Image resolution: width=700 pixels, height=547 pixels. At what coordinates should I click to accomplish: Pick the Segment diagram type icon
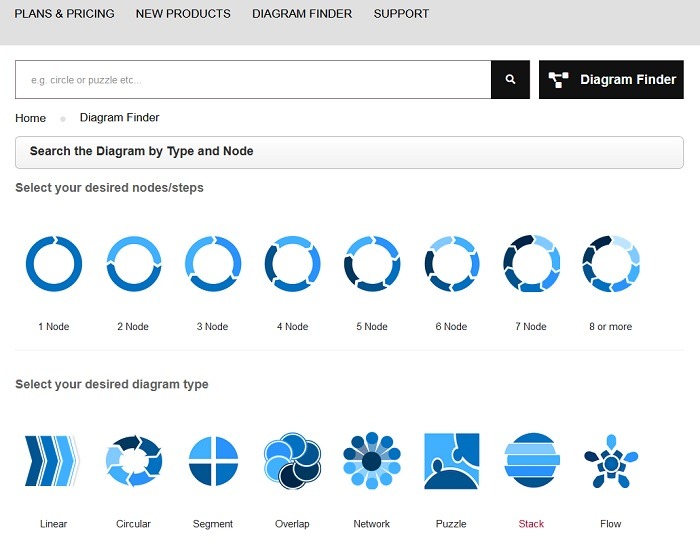(x=213, y=461)
